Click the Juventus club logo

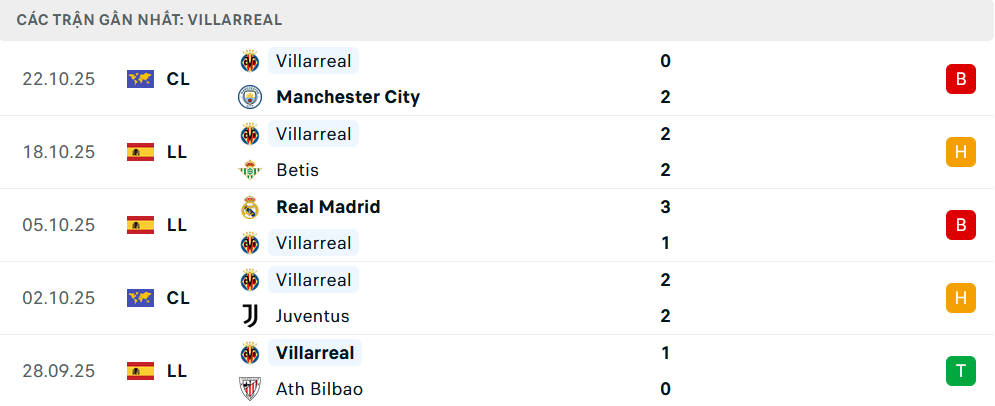(x=249, y=316)
